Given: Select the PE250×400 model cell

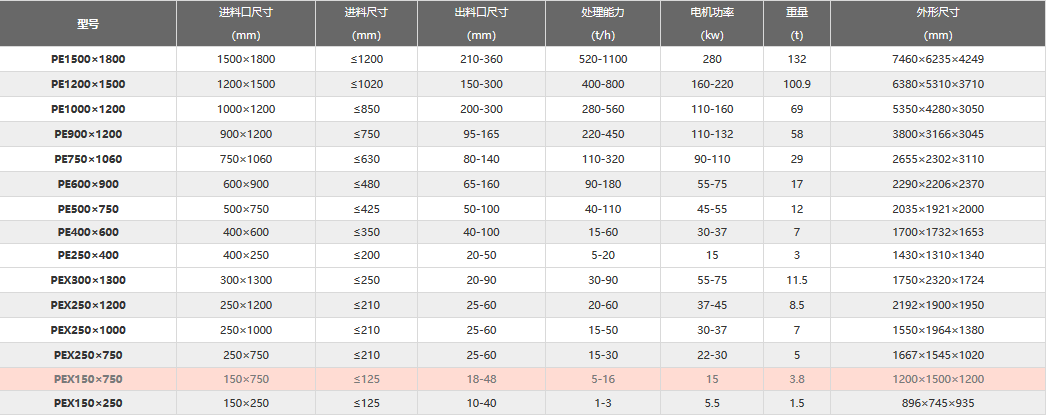Looking at the screenshot, I should [x=88, y=255].
